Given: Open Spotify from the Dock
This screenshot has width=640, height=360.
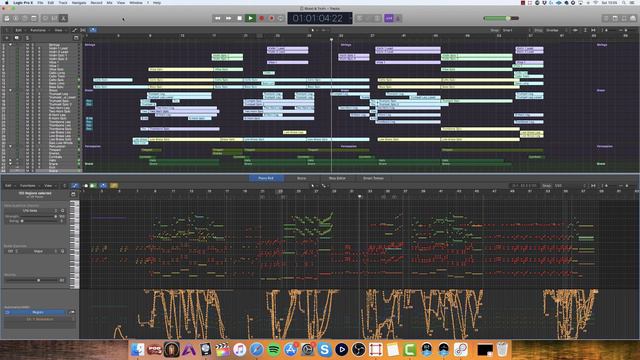Looking at the screenshot, I should point(273,350).
